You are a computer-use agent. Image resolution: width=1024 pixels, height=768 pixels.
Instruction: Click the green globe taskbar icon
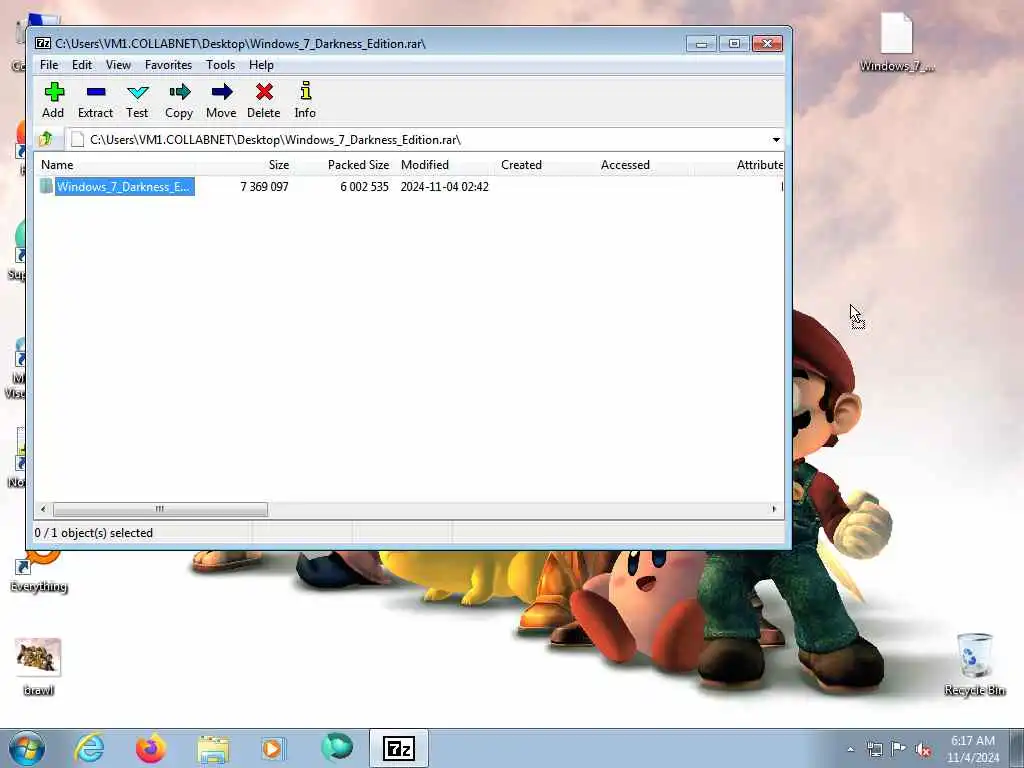pyautogui.click(x=337, y=748)
